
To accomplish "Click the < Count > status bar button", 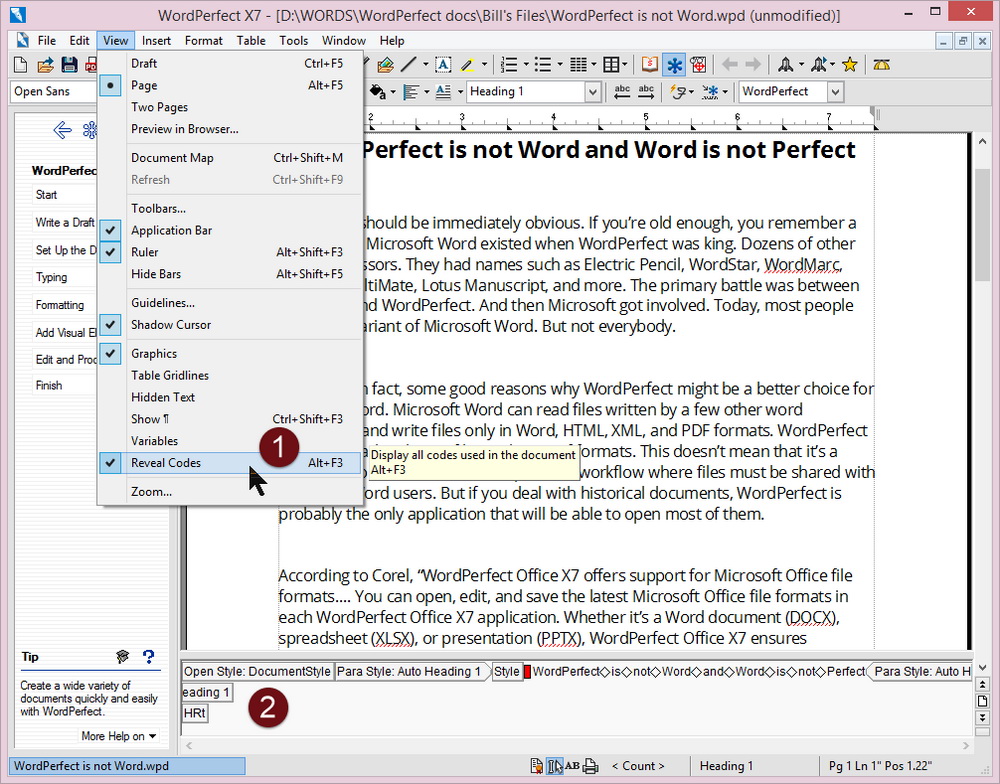I will (638, 766).
